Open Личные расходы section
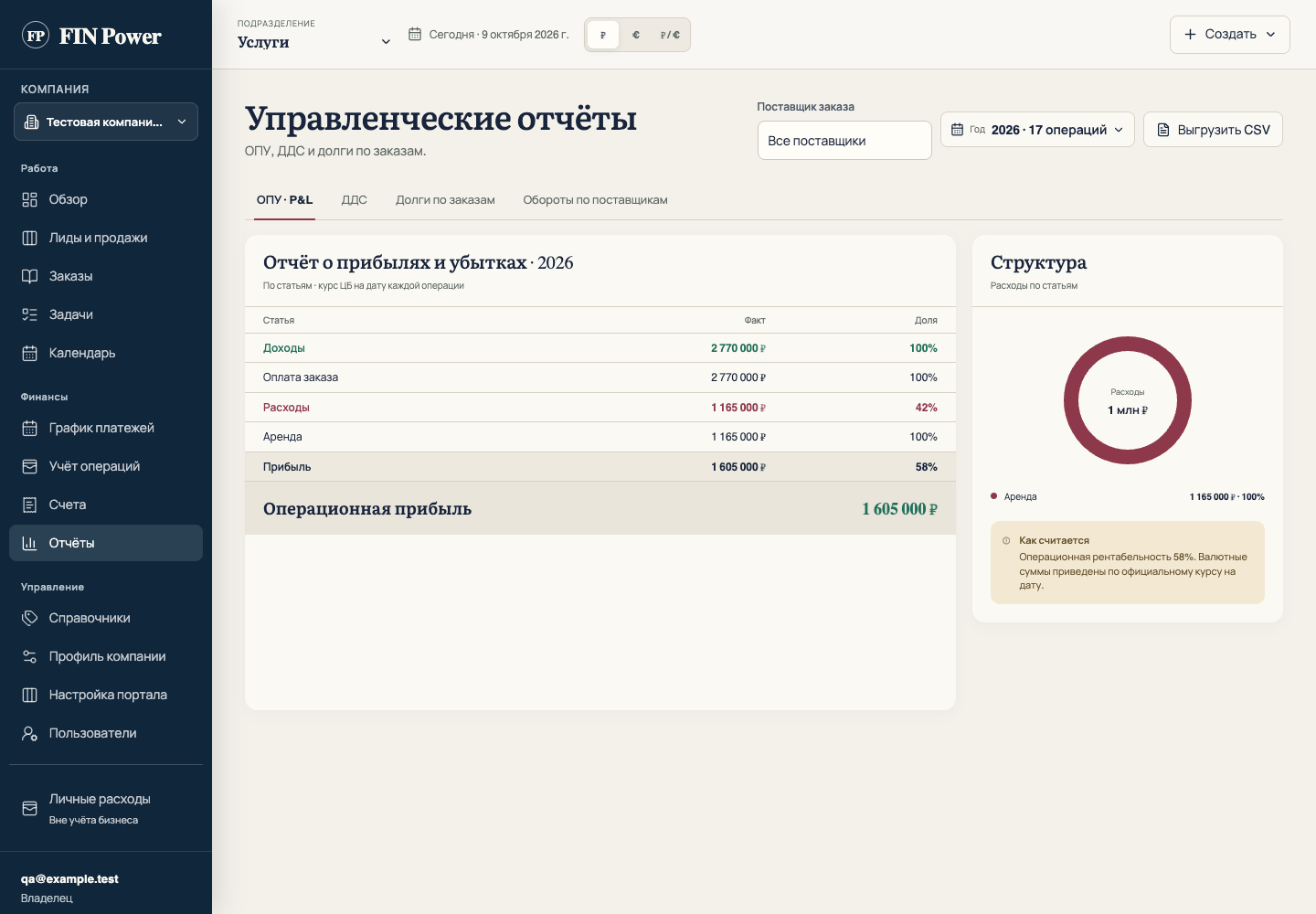The height and width of the screenshot is (914, 1316). click(x=106, y=808)
